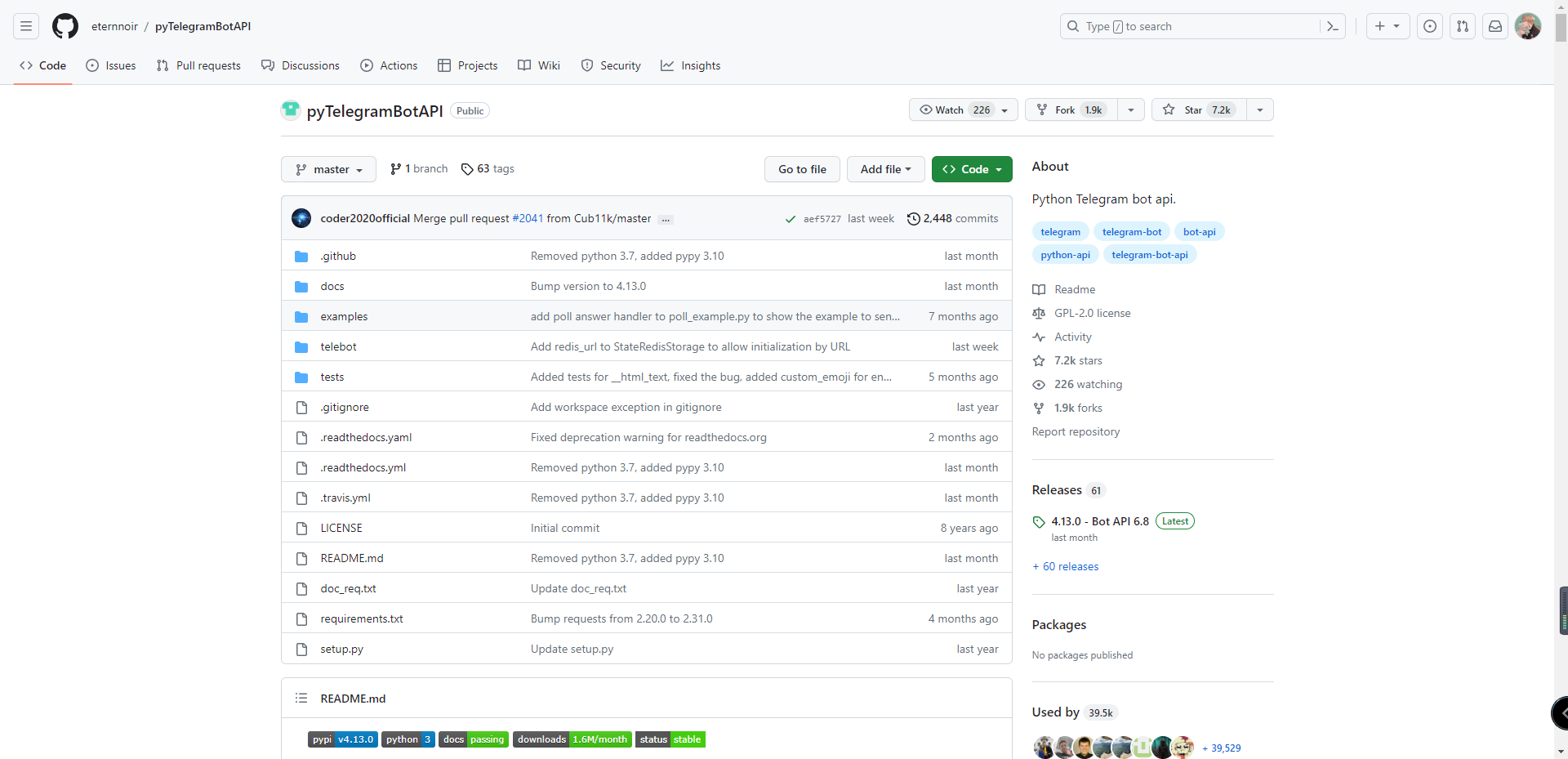
Task: Click the setup.py file icon
Action: 301,650
